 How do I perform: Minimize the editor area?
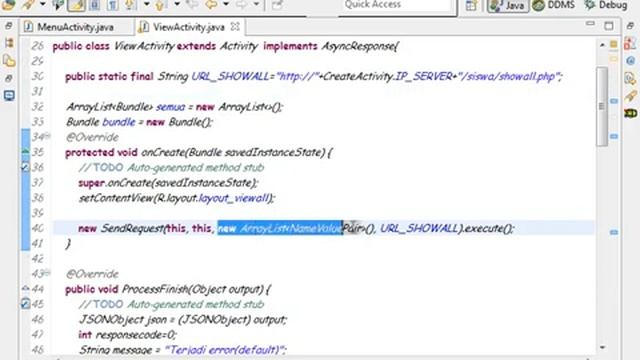coord(590,24)
